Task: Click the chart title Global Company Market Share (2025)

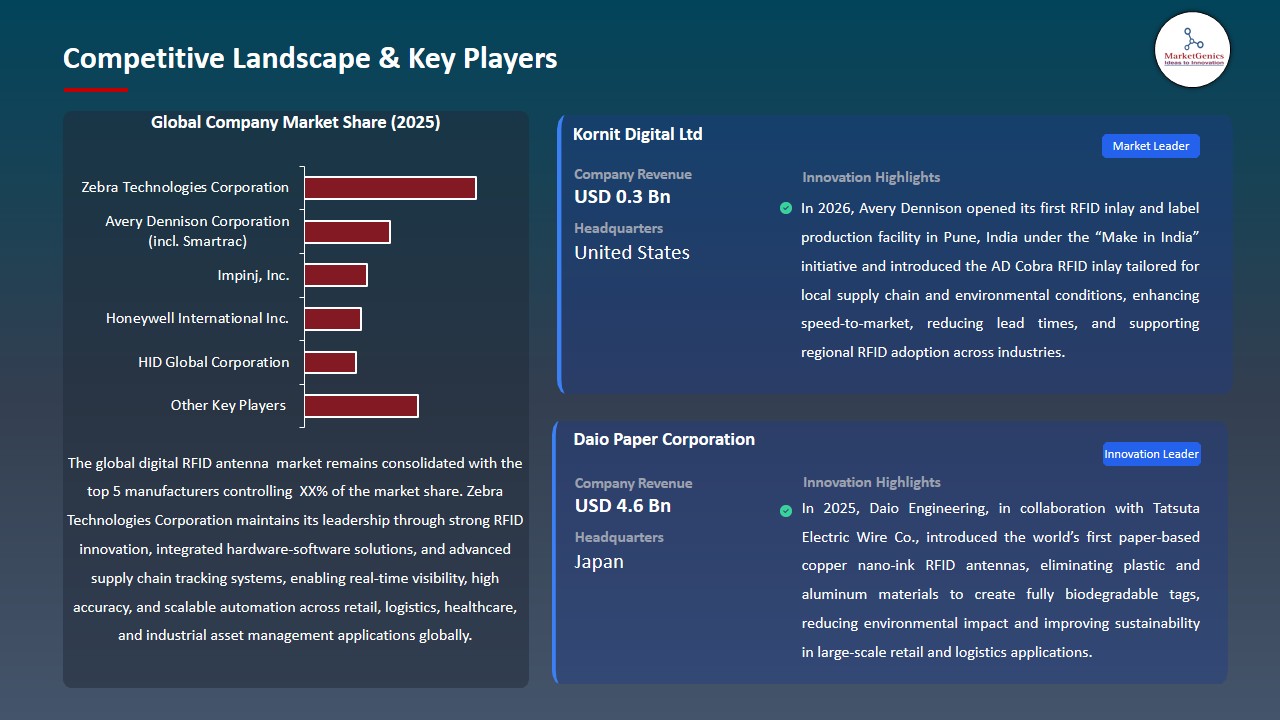Action: point(296,122)
